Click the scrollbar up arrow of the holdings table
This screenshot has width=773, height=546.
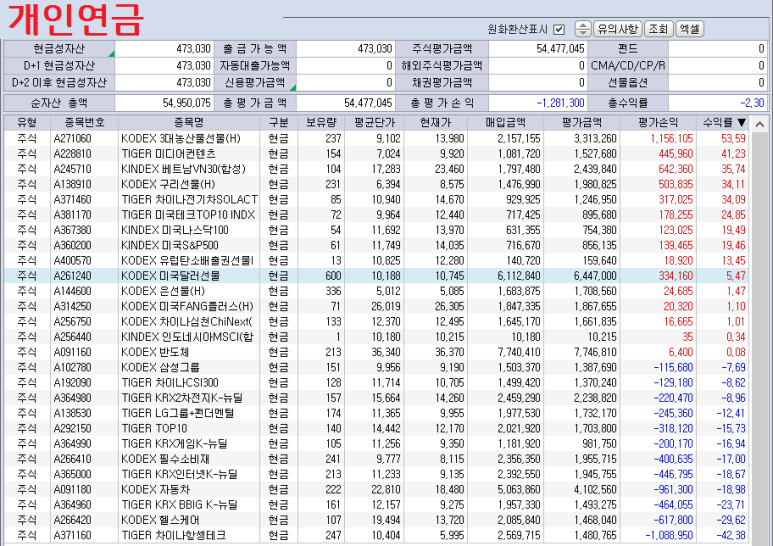coord(760,124)
